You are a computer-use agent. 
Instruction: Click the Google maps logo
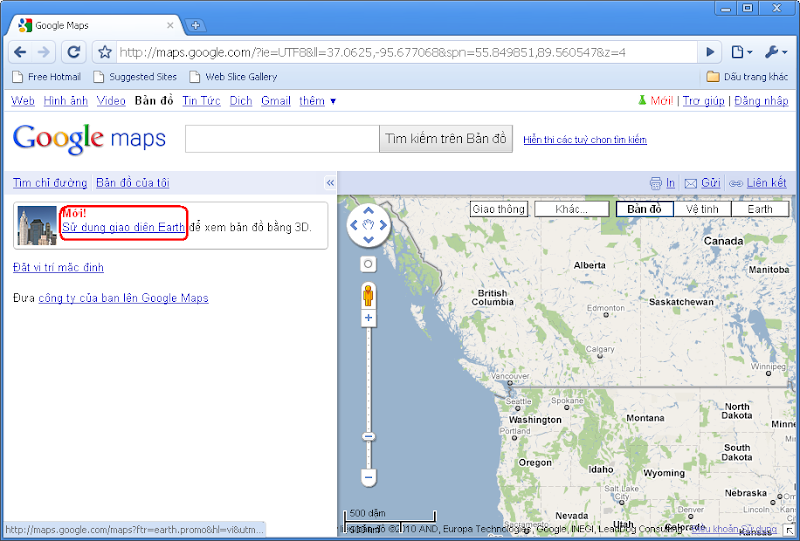point(89,138)
